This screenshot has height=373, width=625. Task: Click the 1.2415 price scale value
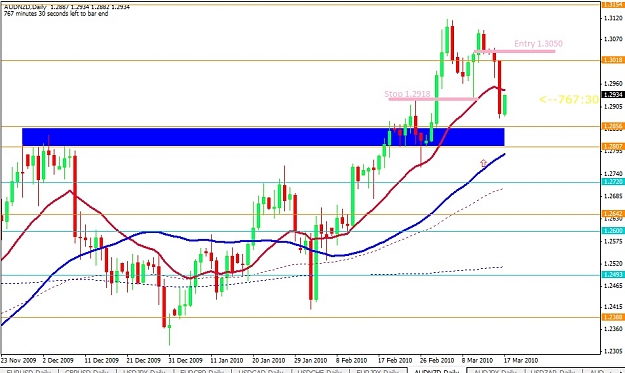(613, 306)
